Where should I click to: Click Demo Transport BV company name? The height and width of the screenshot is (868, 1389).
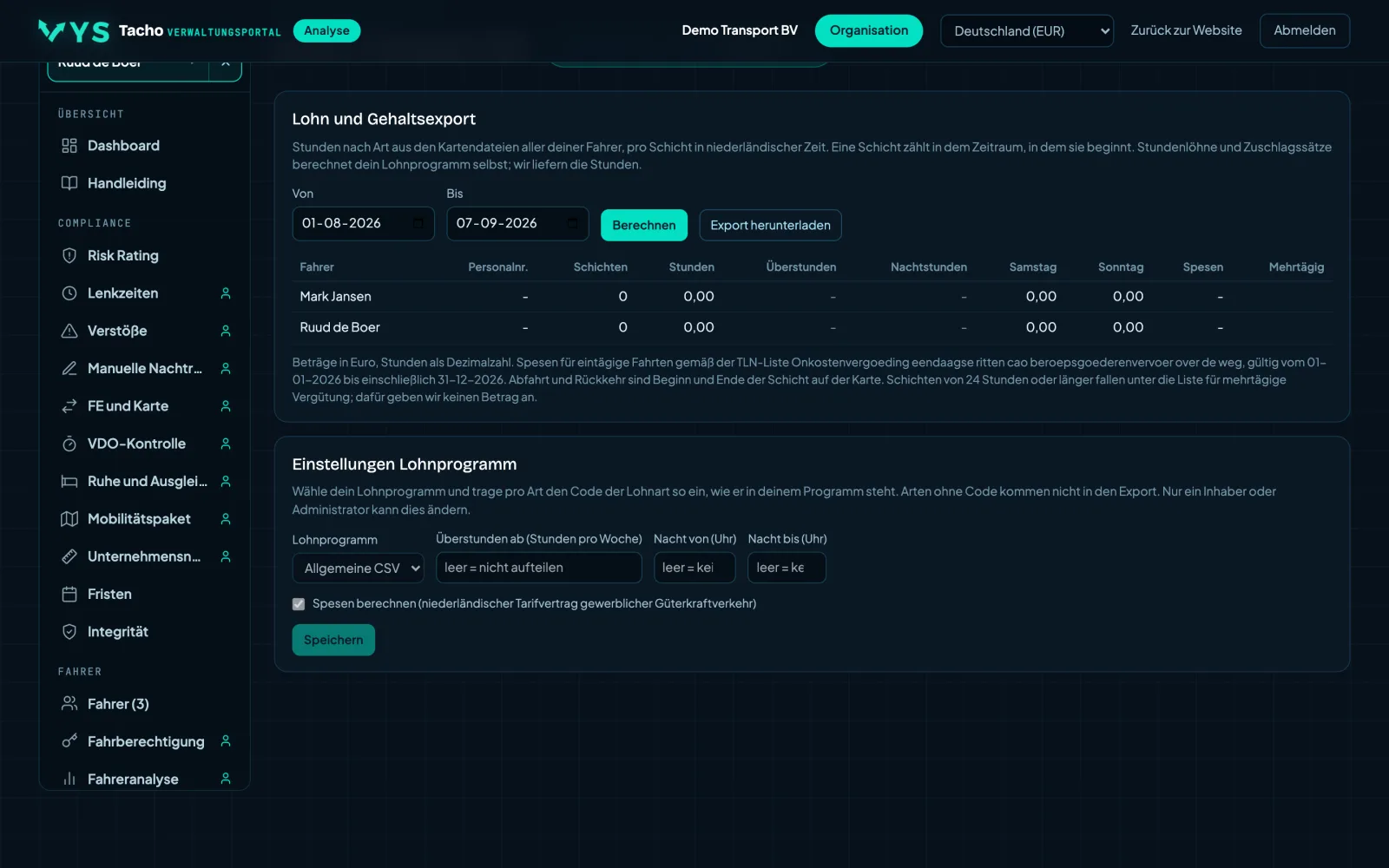pyautogui.click(x=740, y=30)
